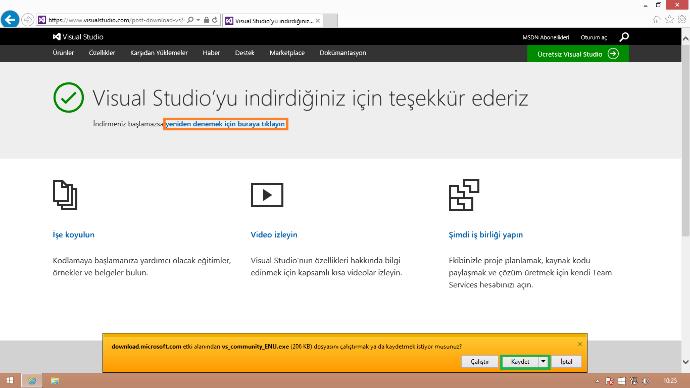Open the Ürünler menu
The width and height of the screenshot is (690, 388).
pos(63,53)
